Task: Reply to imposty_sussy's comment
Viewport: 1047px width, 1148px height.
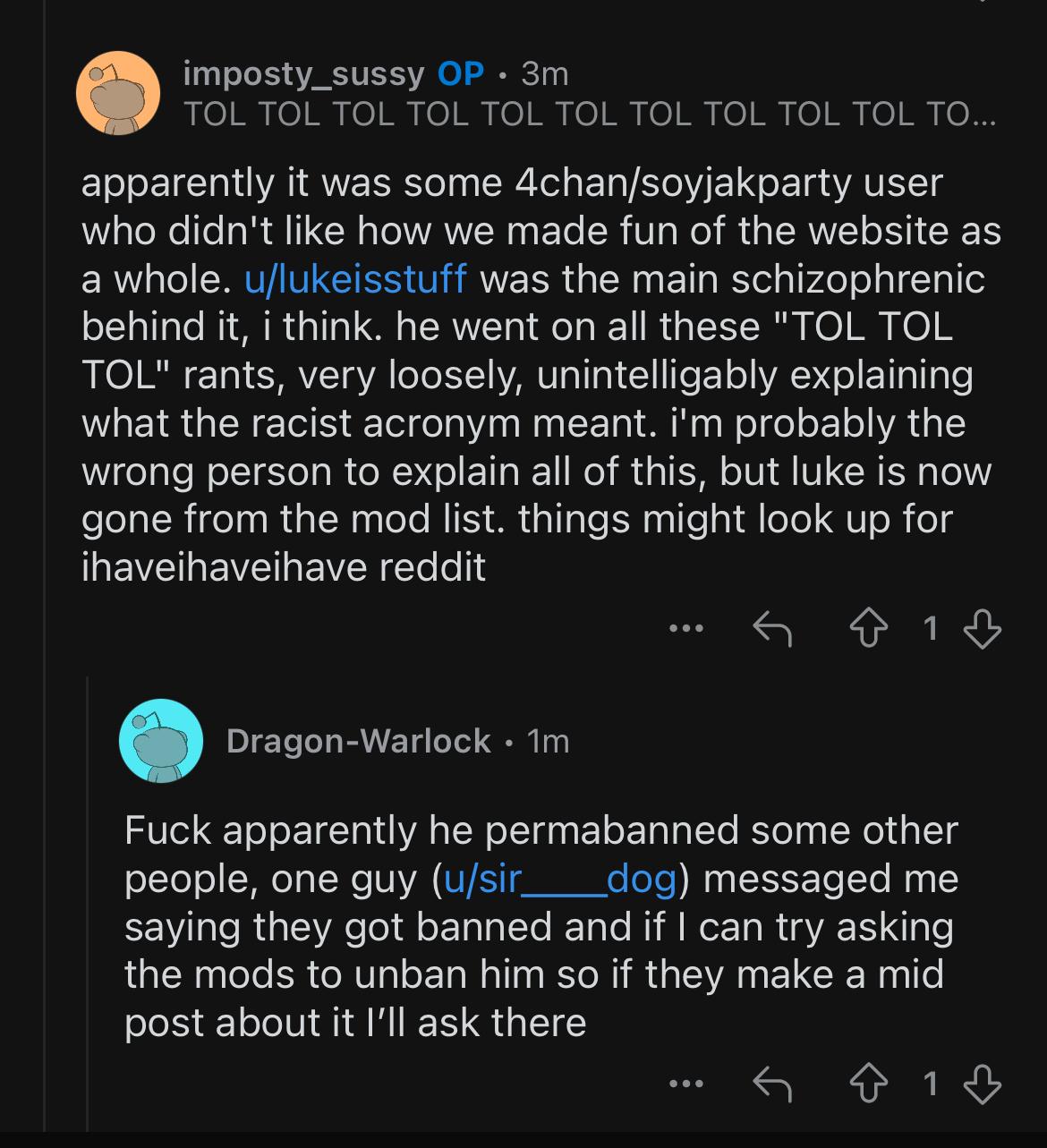Action: (771, 628)
